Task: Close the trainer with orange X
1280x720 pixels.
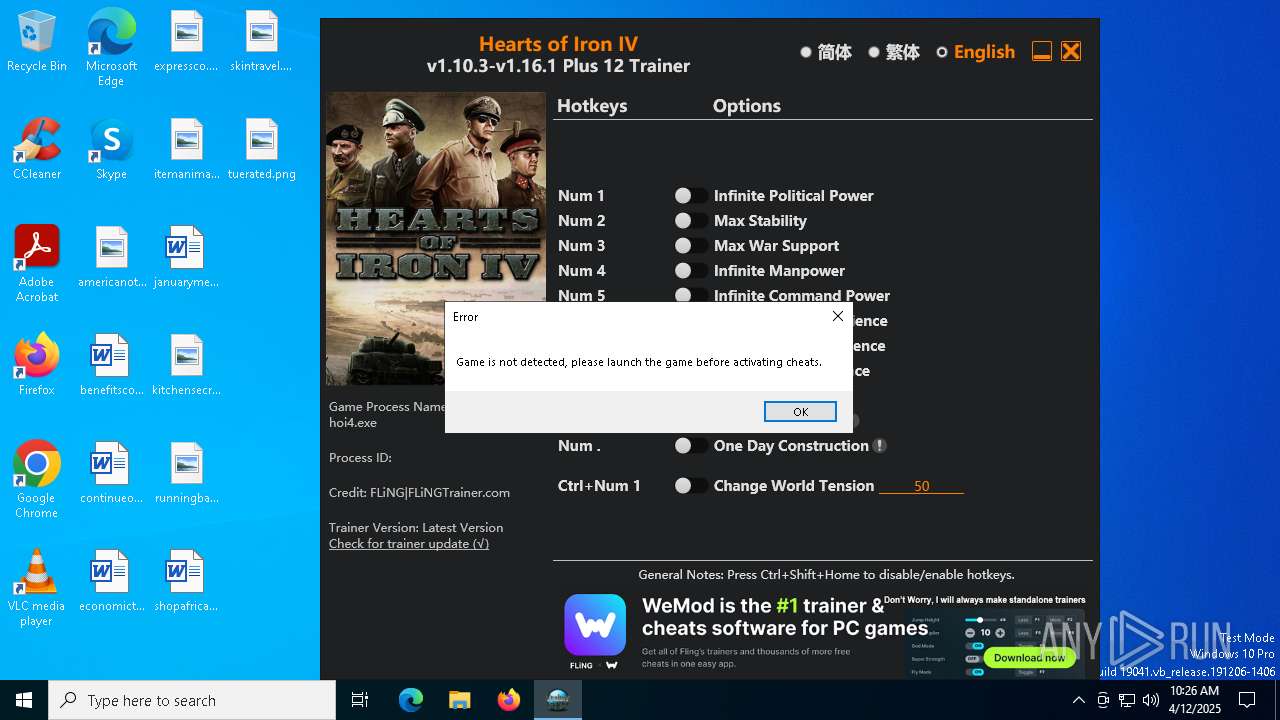Action: tap(1071, 51)
